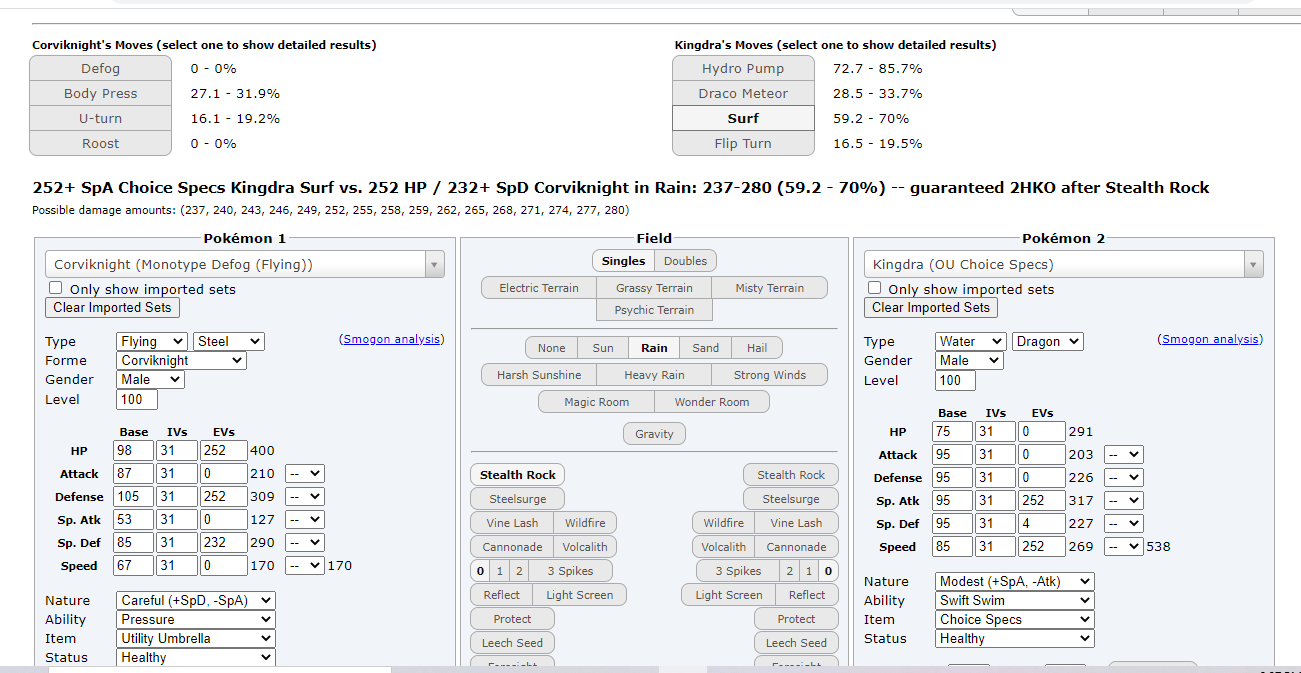This screenshot has height=673, width=1301.
Task: Enable Misty Terrain
Action: coord(770,288)
